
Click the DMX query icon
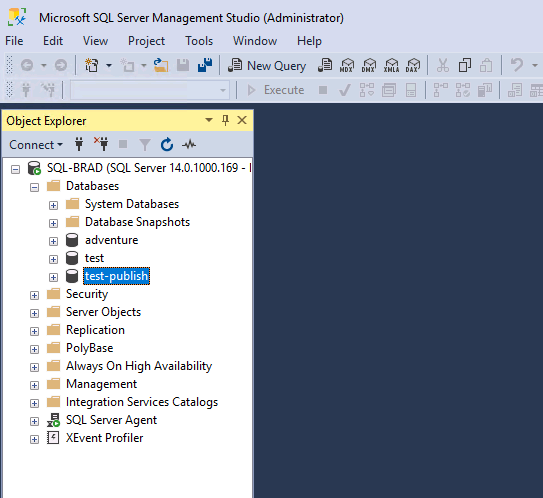[x=369, y=65]
